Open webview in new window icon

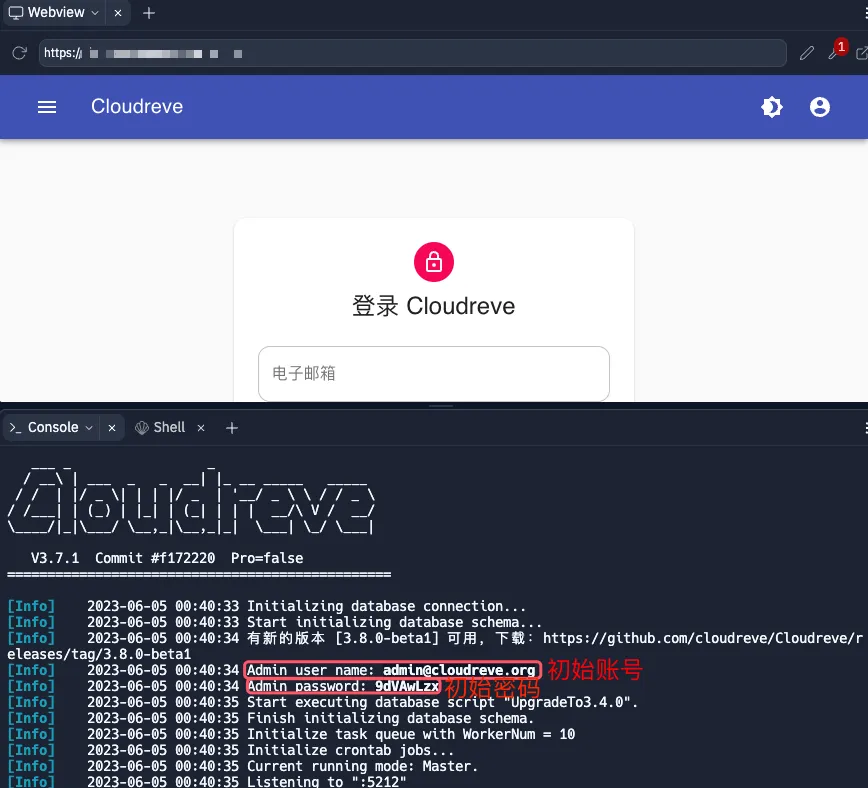coord(861,53)
